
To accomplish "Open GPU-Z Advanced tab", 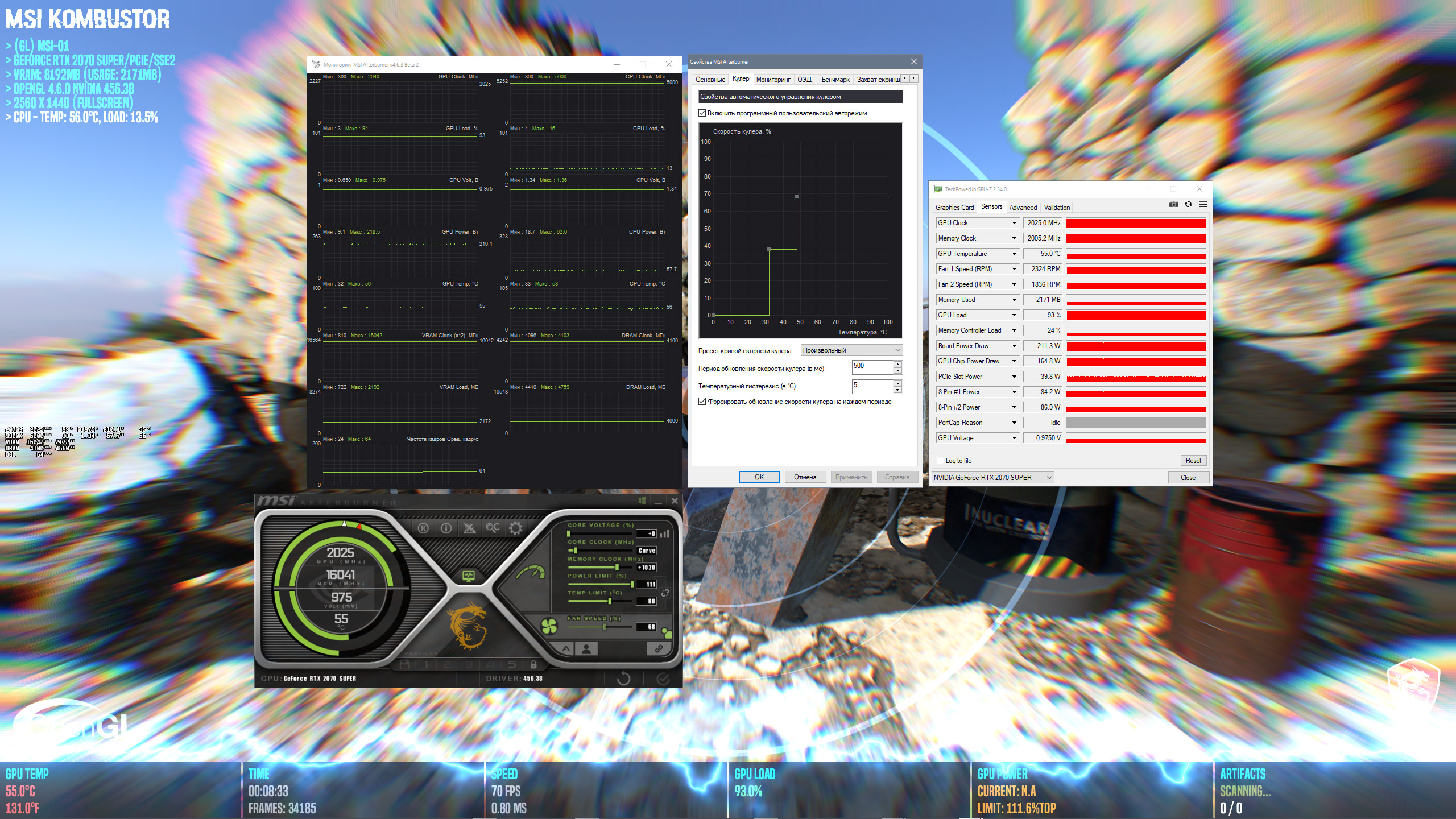I will point(1023,208).
